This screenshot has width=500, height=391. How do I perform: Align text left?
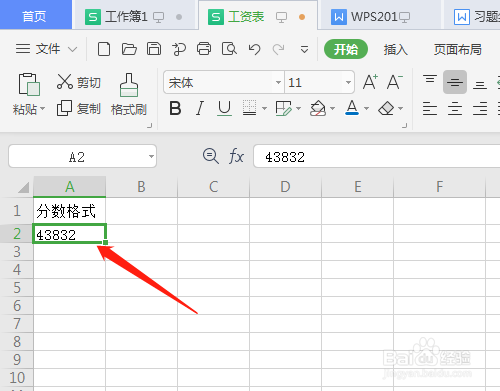click(430, 109)
